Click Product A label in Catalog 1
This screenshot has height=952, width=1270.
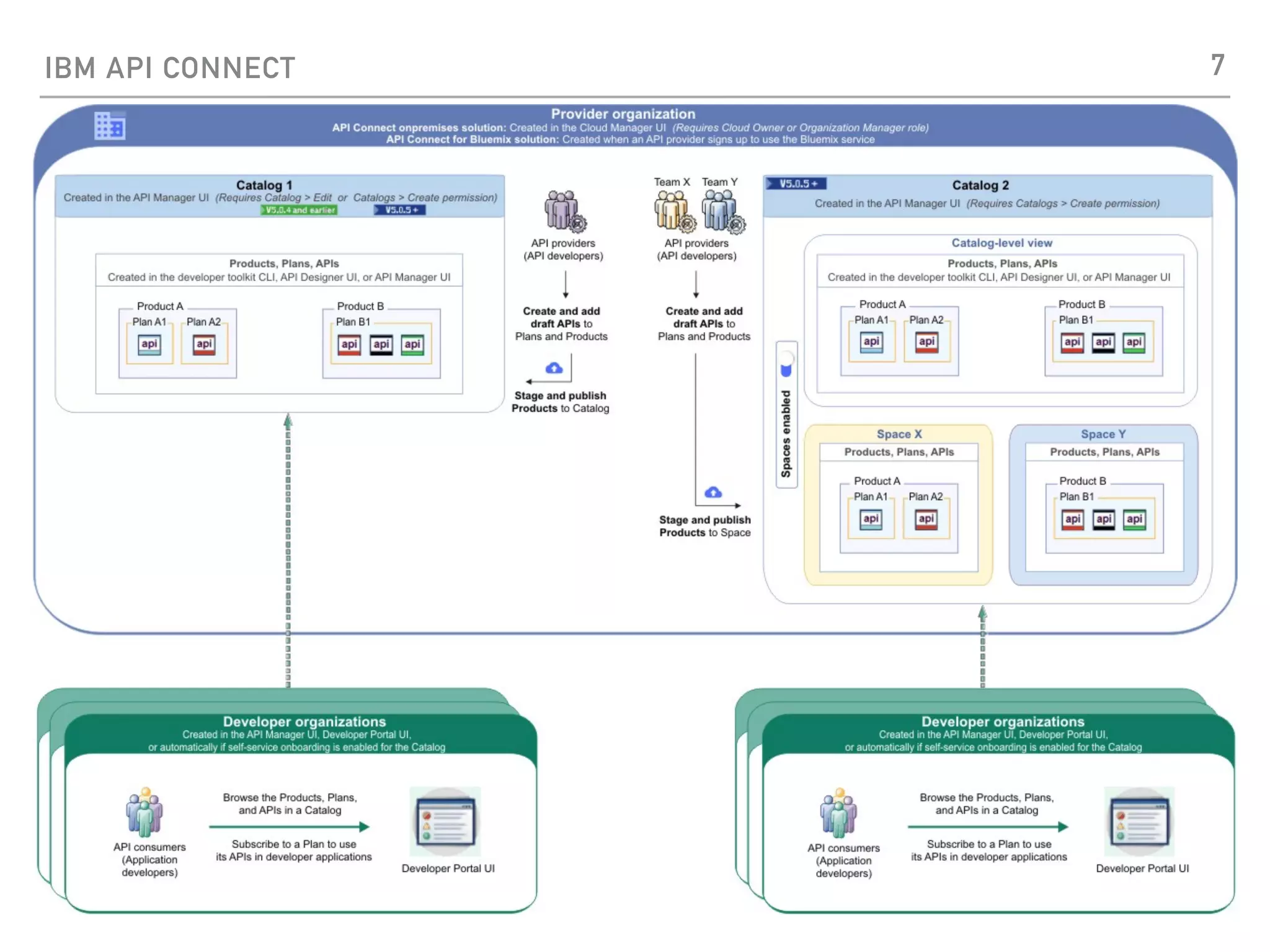point(160,306)
